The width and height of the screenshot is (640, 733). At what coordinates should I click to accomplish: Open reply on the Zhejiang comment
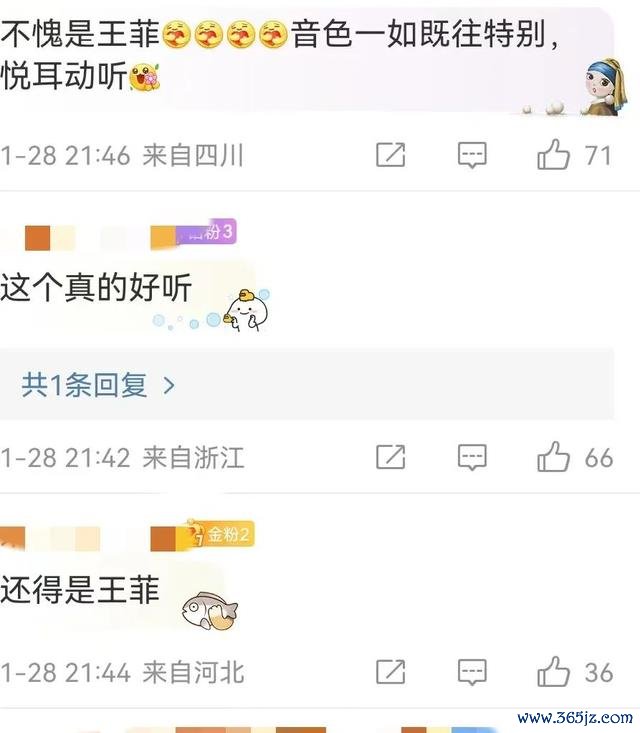pos(472,458)
